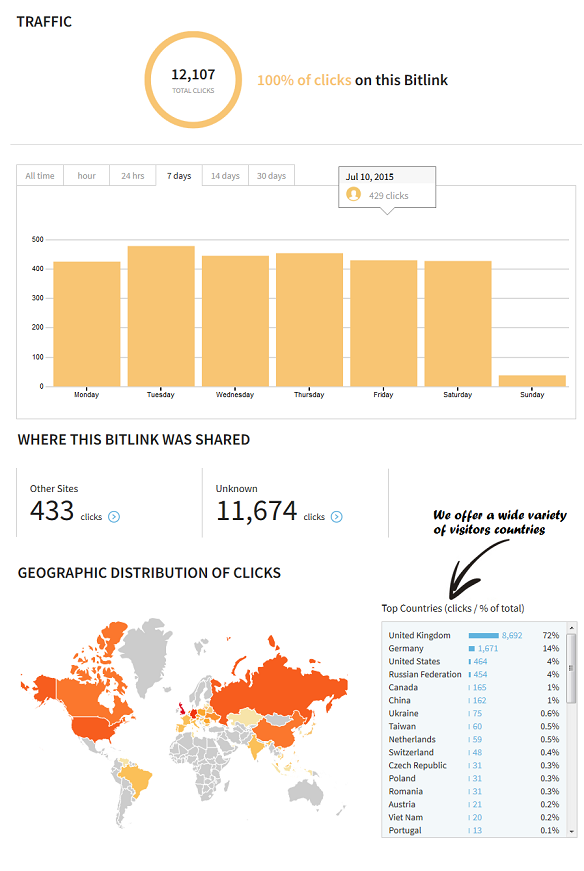
Task: Click '454' Russian Federation clicks value
Action: (x=480, y=674)
